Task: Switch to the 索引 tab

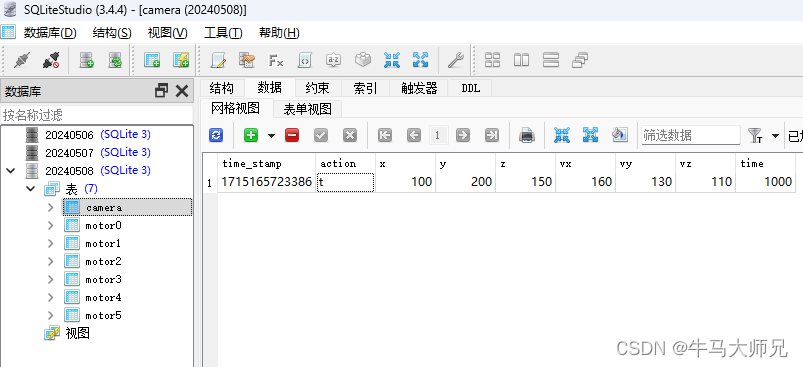Action: [365, 88]
